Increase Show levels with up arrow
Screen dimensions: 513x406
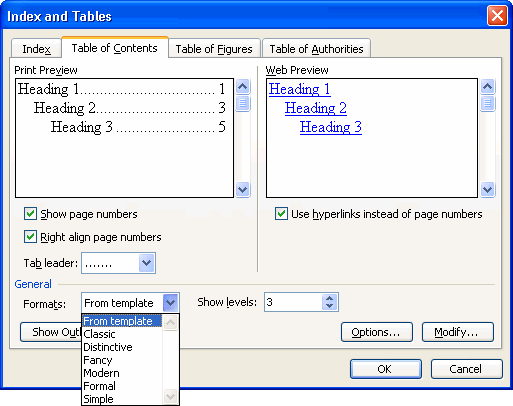pyautogui.click(x=329, y=298)
